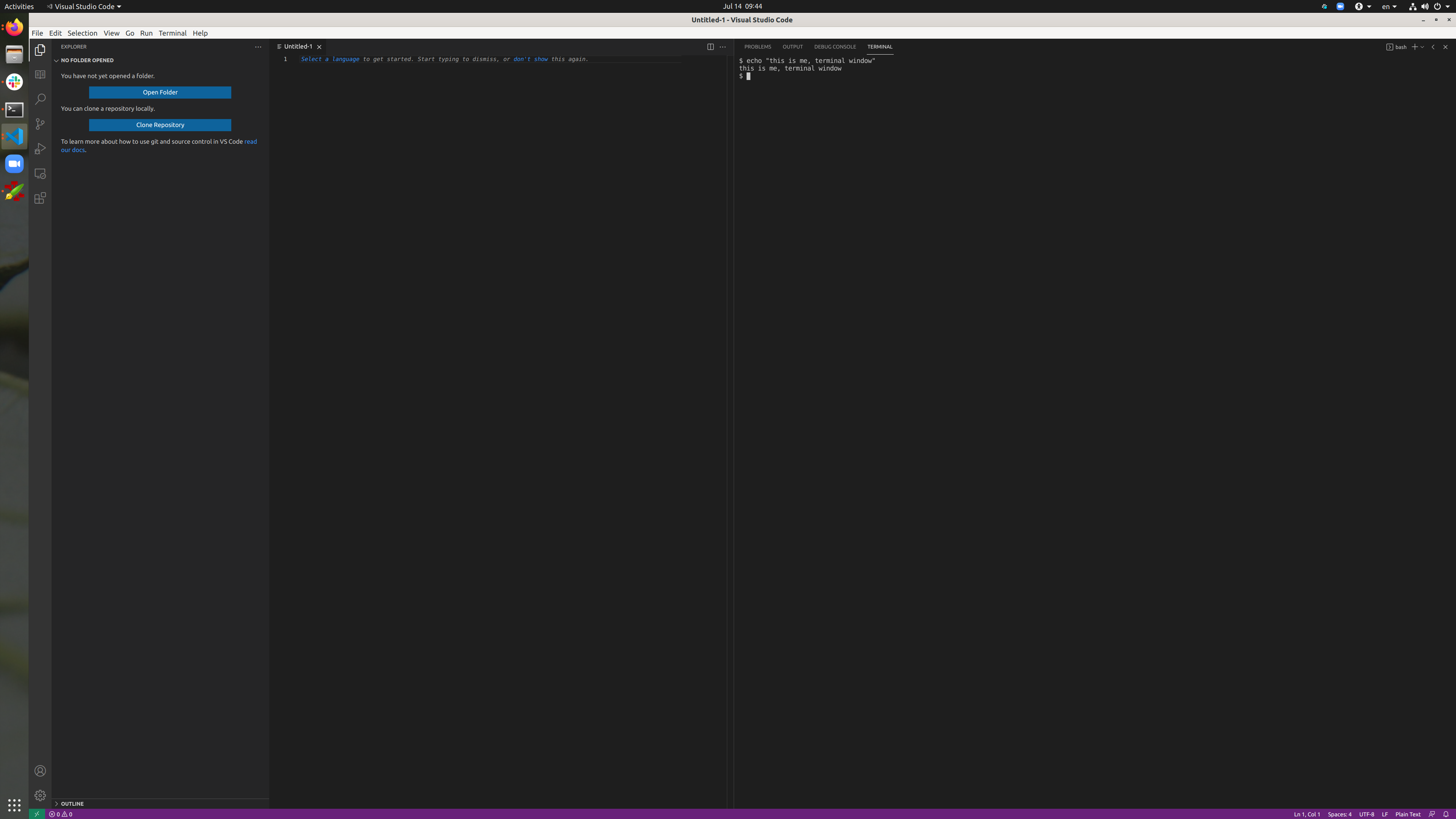The width and height of the screenshot is (1456, 819).
Task: Open the Manage gear icon
Action: (40, 795)
